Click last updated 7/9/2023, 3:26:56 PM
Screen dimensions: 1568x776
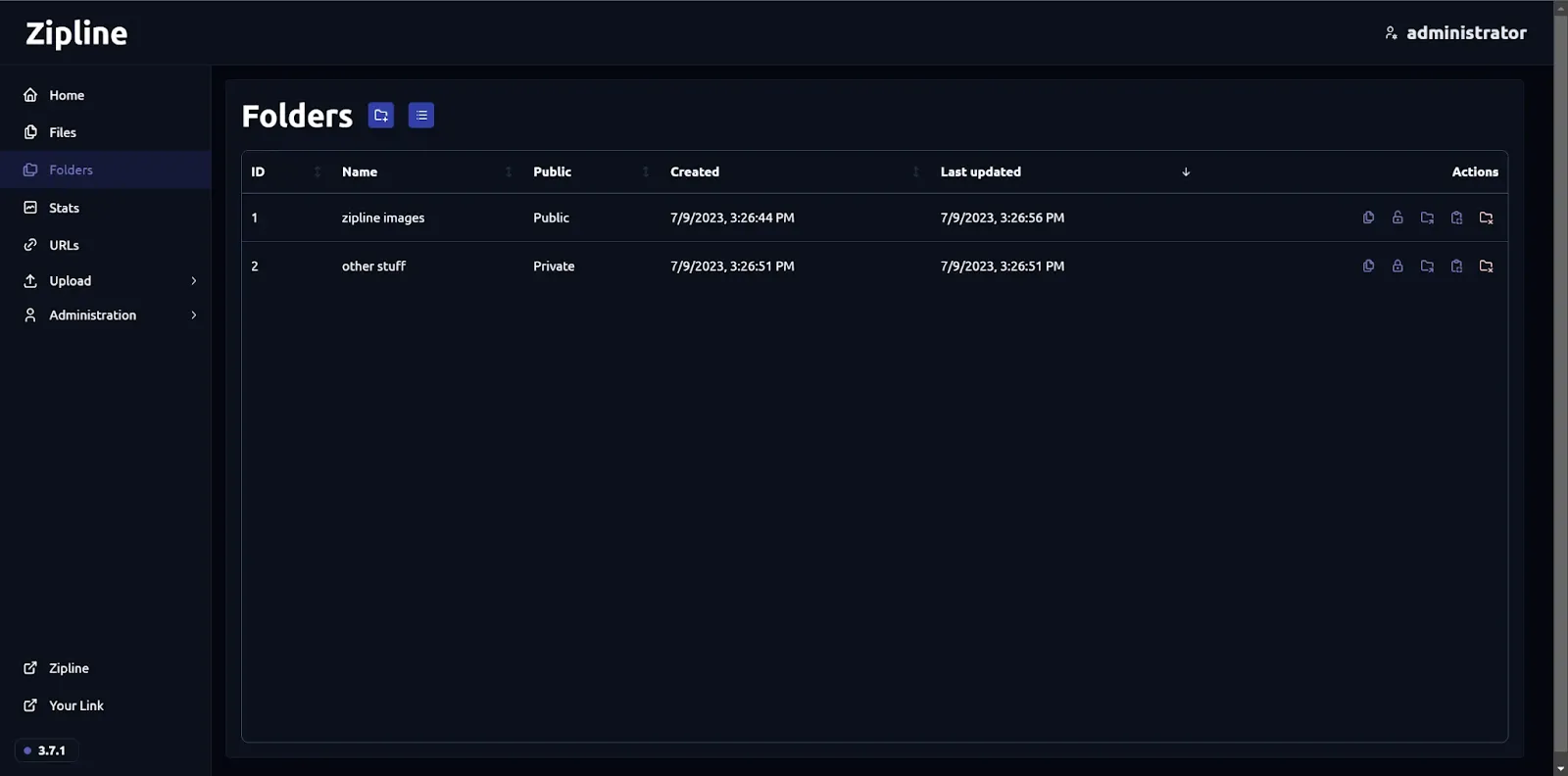click(1003, 218)
